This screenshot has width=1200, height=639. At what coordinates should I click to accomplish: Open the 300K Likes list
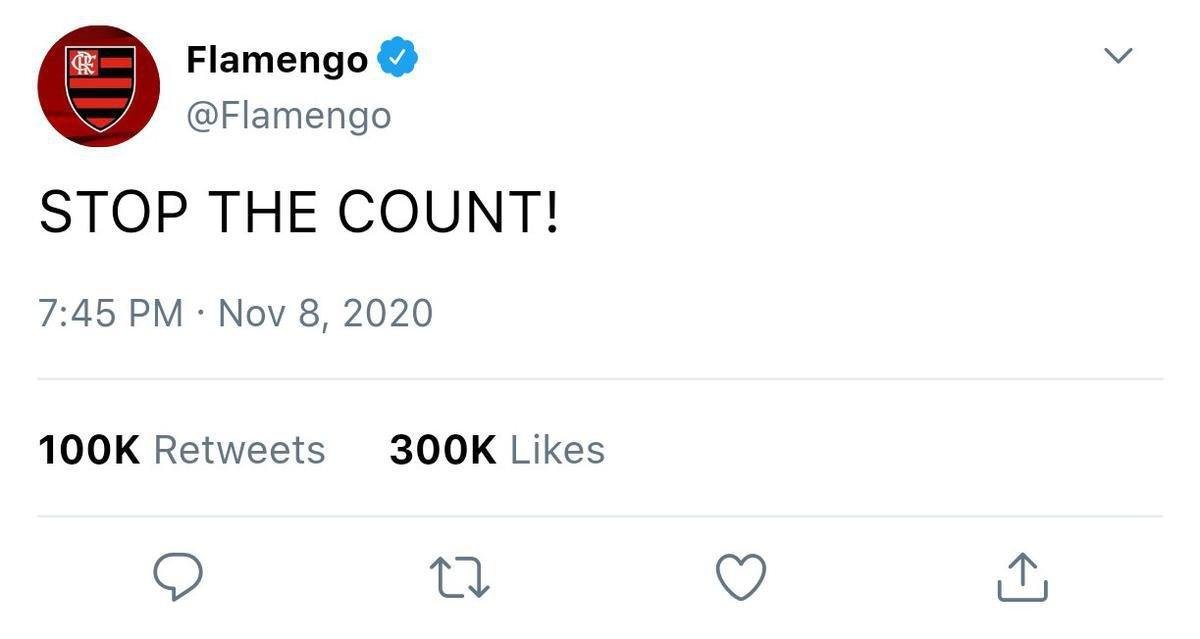click(496, 449)
